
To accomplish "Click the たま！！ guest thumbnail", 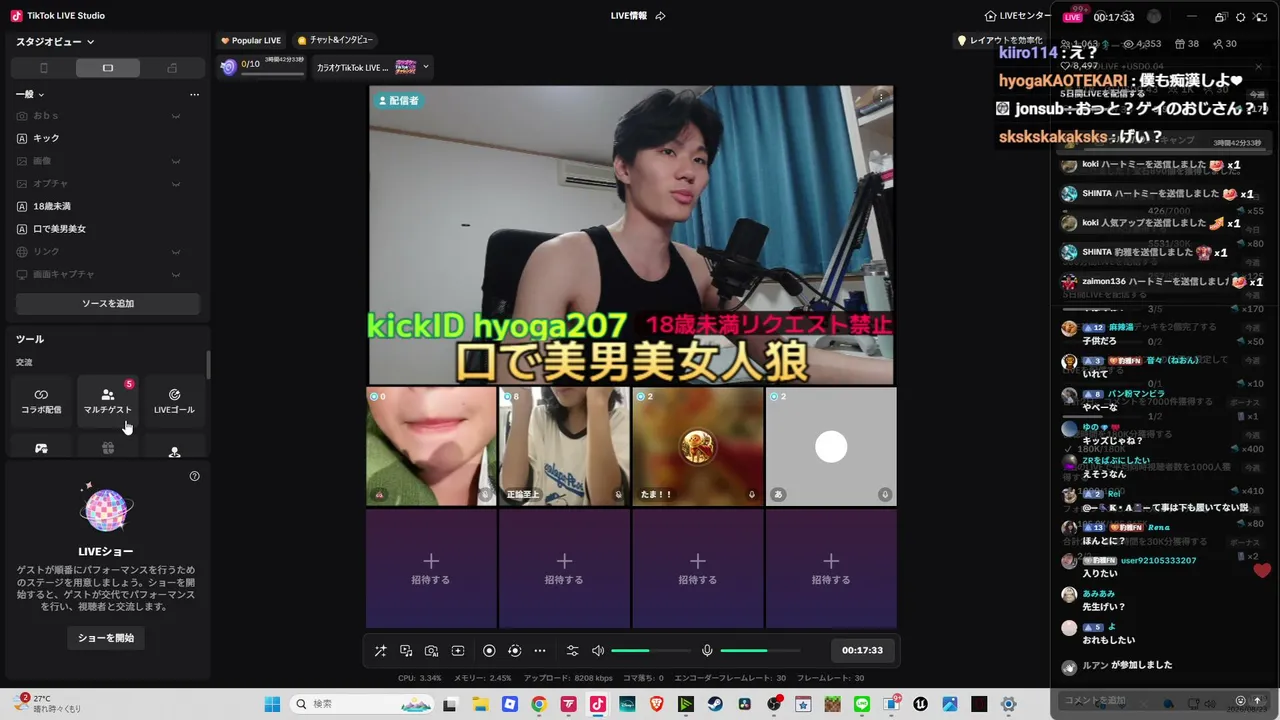I will 698,446.
